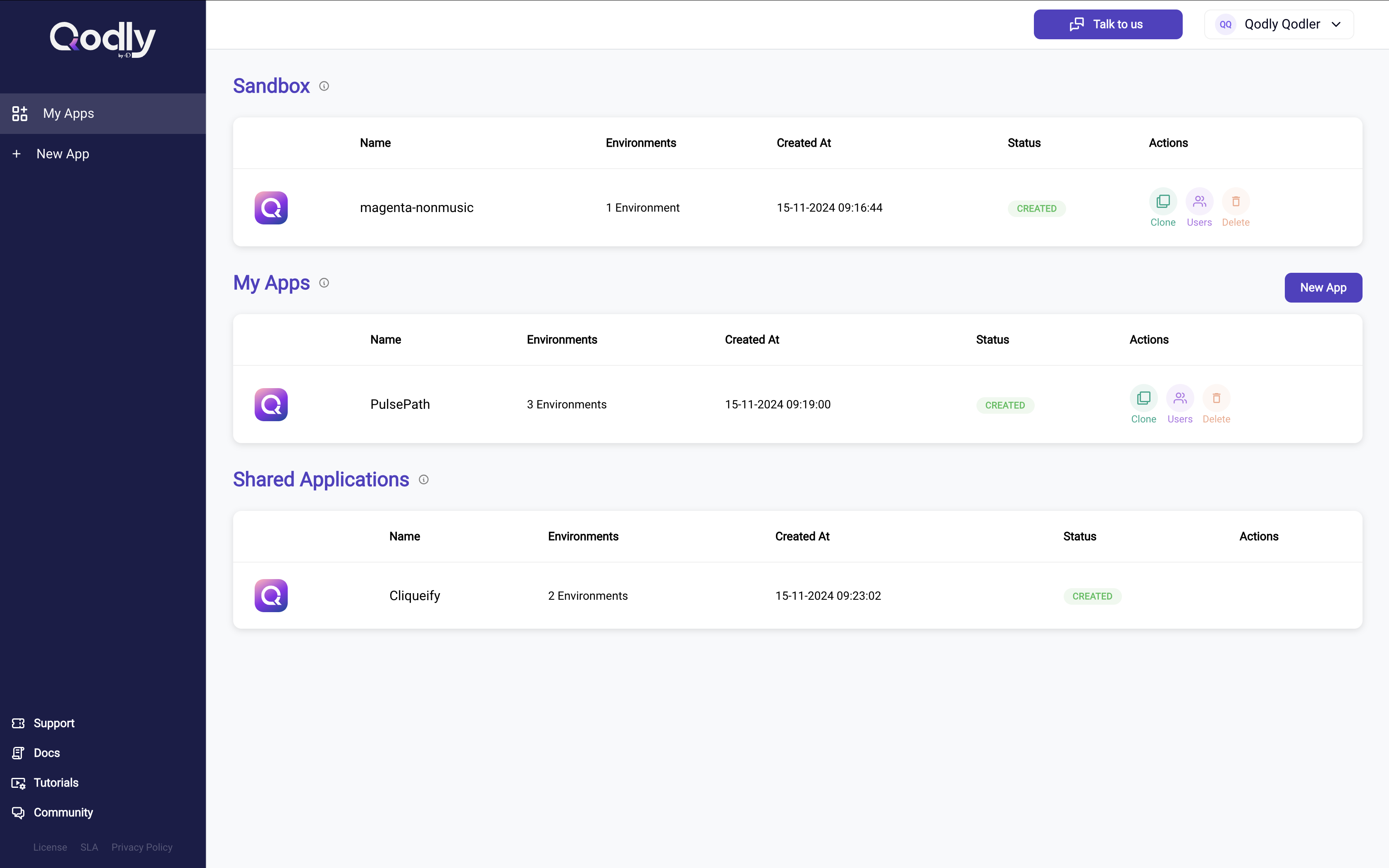Open the Support link
Screen dimensions: 1389x868
[43, 723]
